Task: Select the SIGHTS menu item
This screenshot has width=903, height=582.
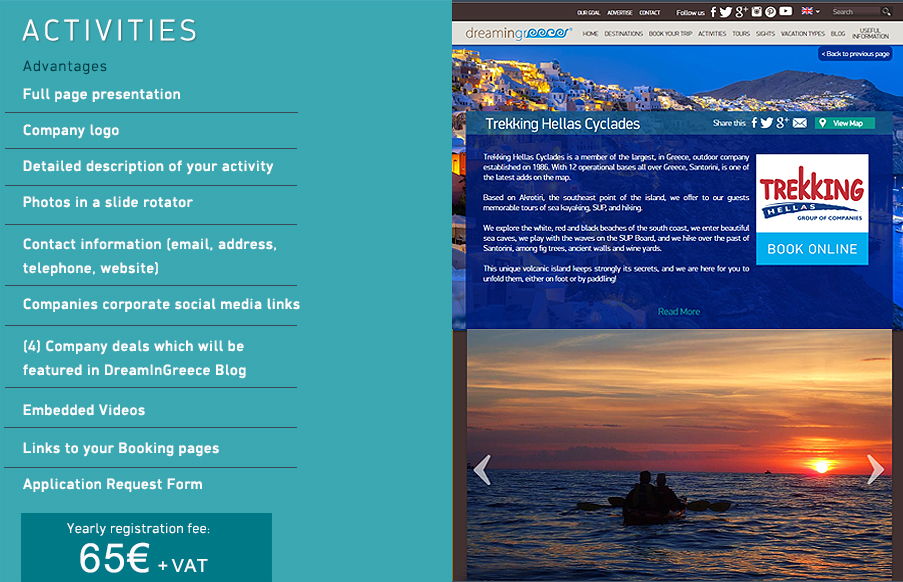Action: (x=765, y=33)
